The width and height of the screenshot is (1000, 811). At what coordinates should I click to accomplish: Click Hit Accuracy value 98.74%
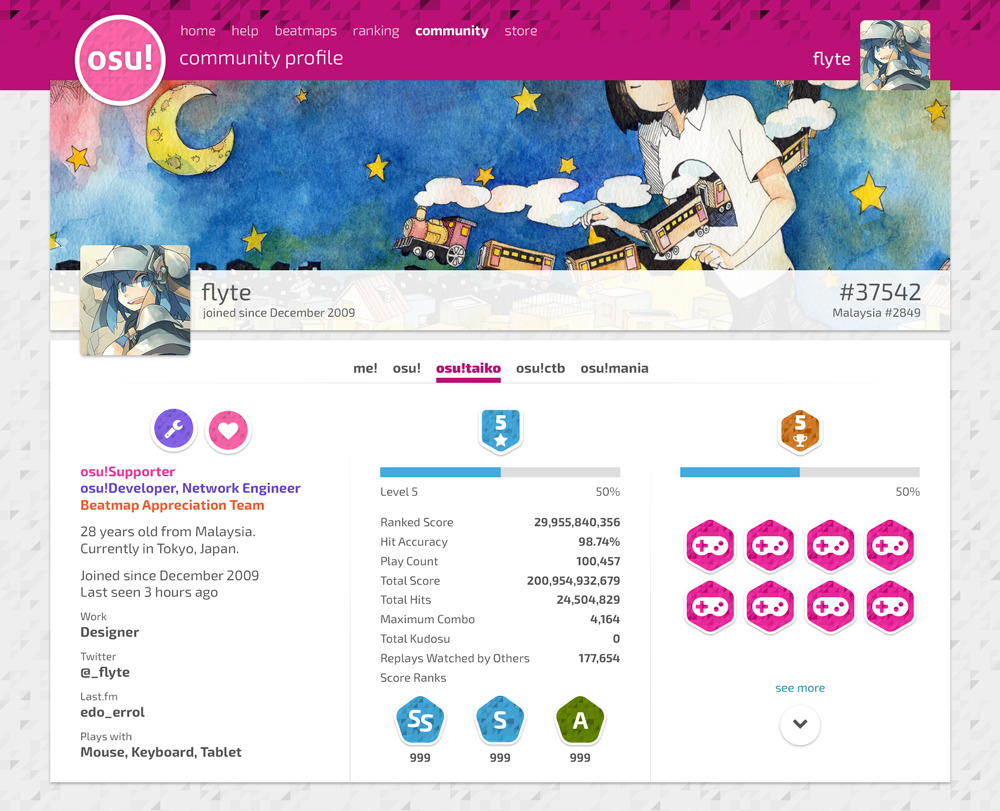click(599, 542)
